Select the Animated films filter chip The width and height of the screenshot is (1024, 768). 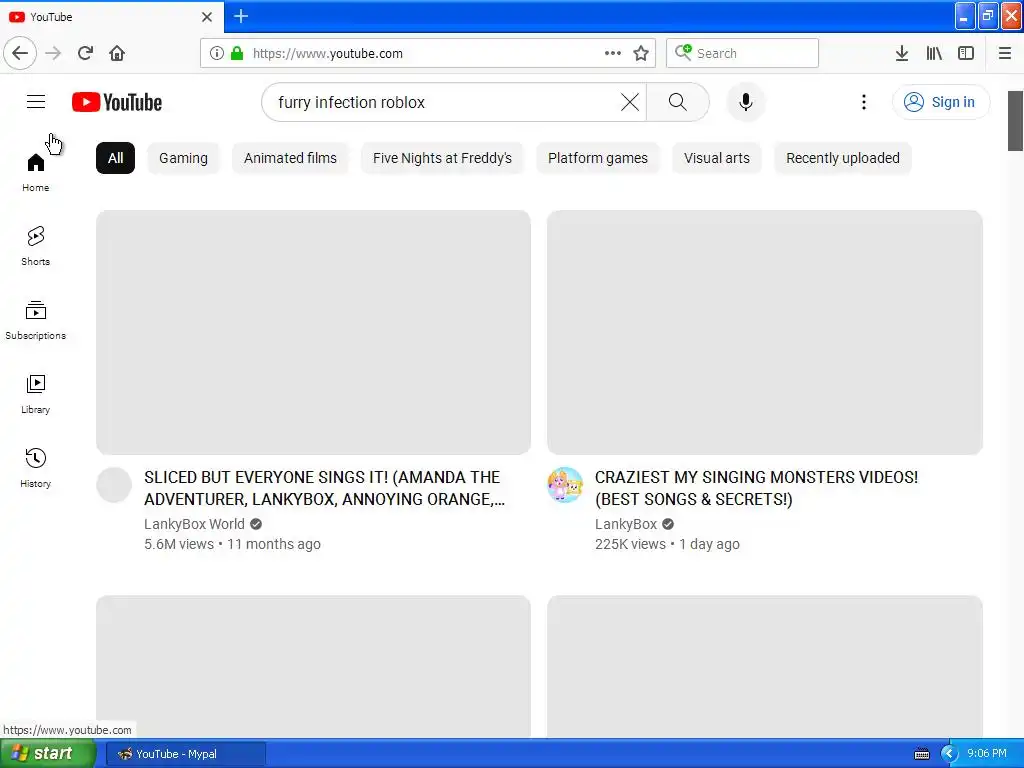click(291, 158)
